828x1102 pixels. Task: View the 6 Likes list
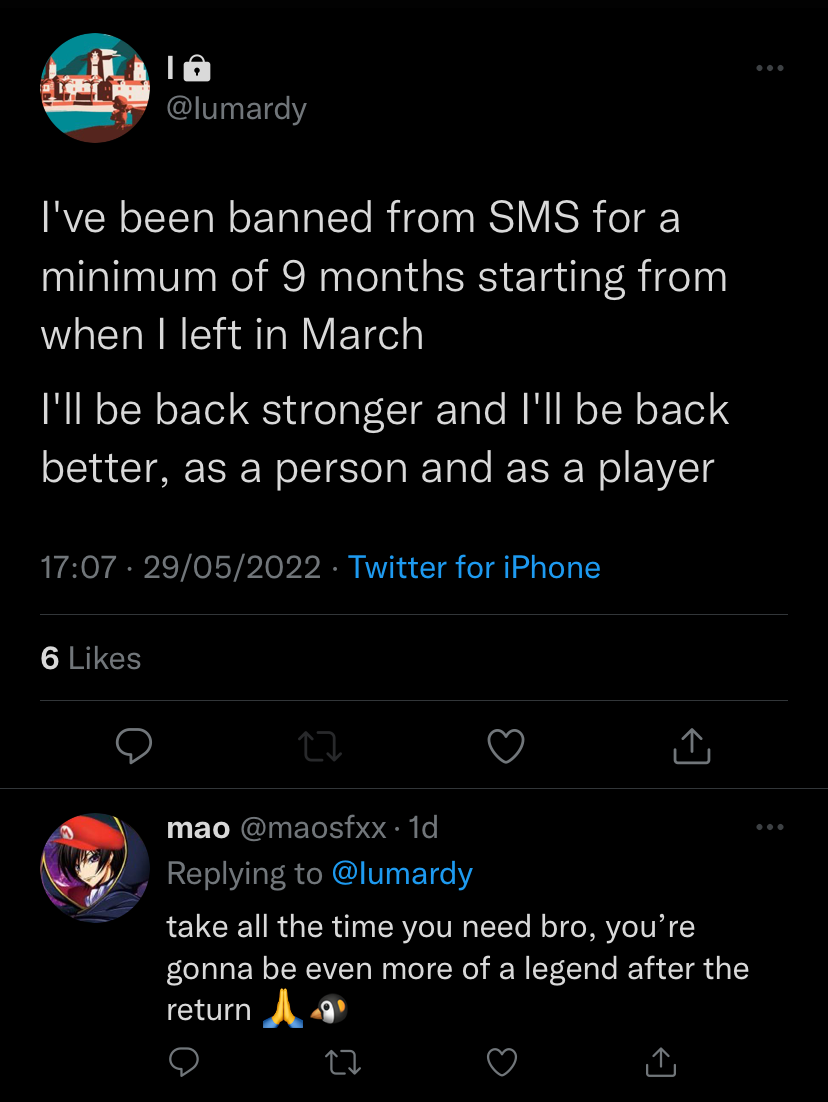click(91, 658)
